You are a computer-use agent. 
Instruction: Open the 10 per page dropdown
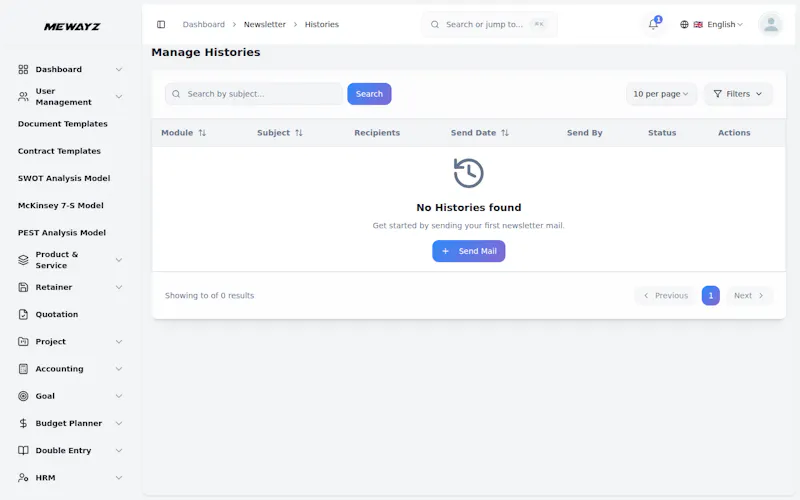(661, 94)
